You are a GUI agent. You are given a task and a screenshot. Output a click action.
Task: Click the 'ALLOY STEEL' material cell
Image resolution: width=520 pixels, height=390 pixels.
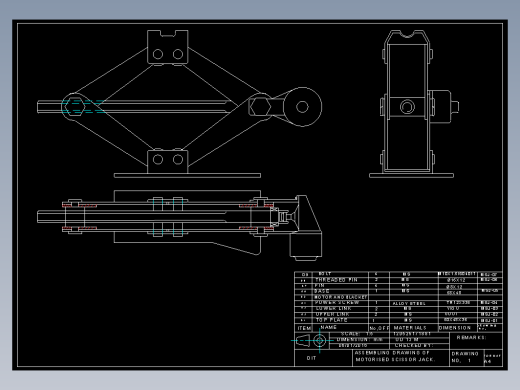[409, 303]
